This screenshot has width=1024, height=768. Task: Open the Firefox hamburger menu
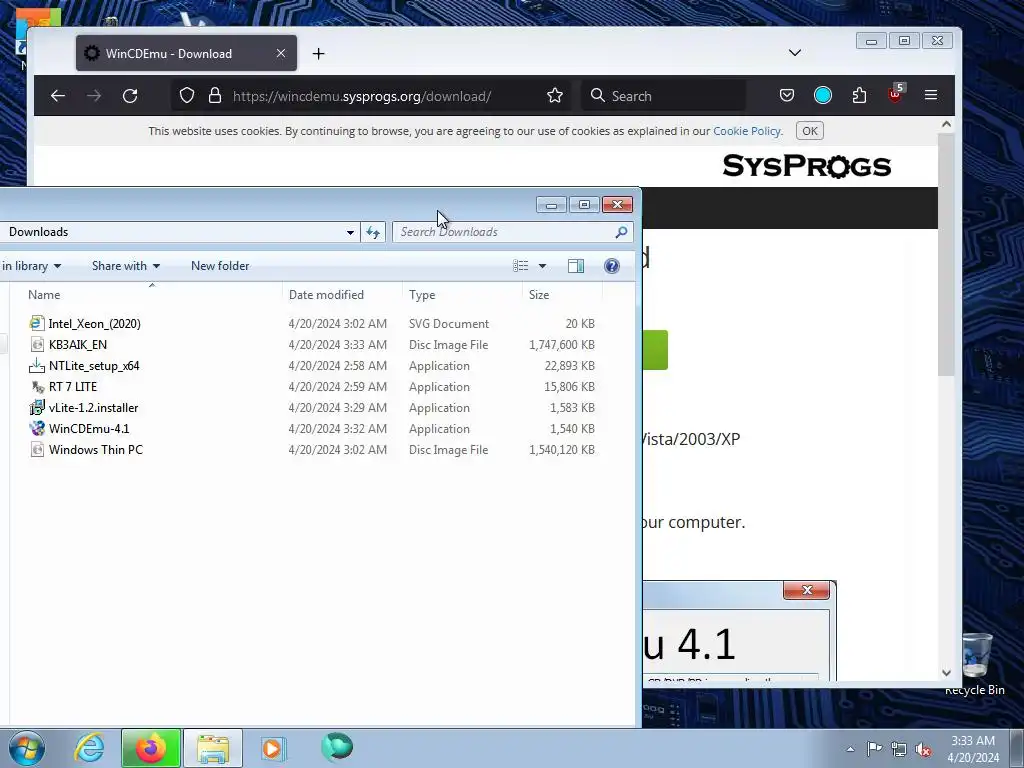(931, 95)
